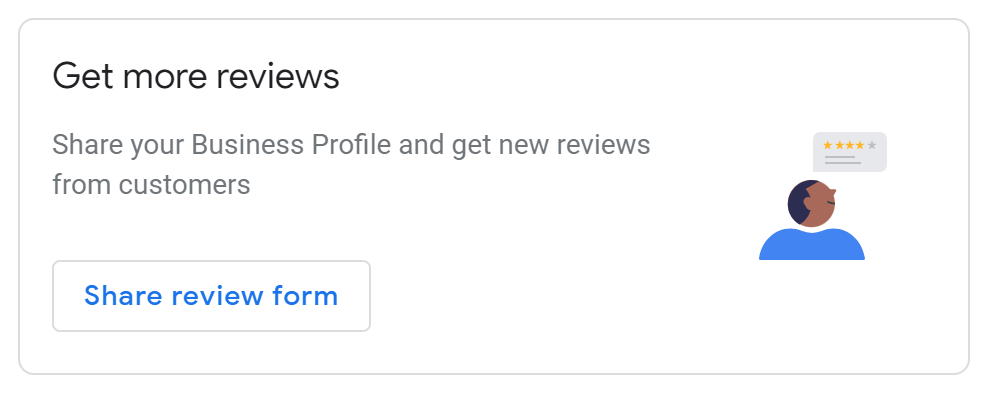The width and height of the screenshot is (1000, 402).
Task: Select the Get more reviews heading
Action: pyautogui.click(x=196, y=77)
